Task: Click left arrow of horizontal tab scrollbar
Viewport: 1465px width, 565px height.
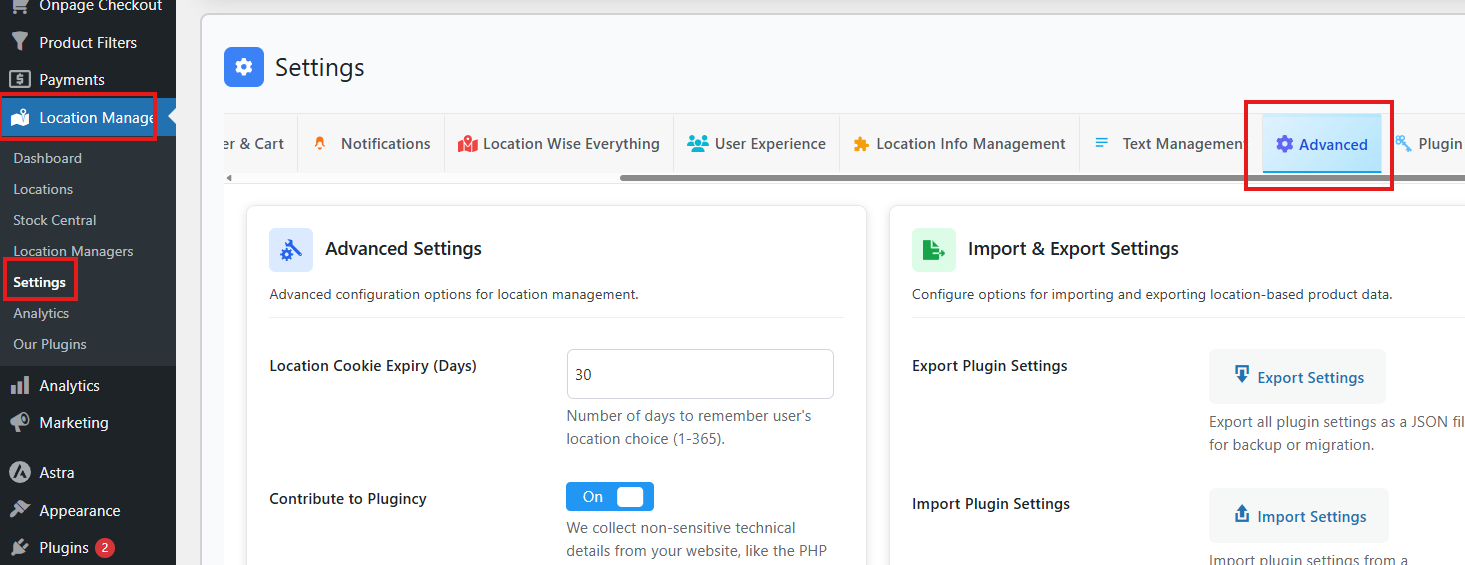Action: tap(229, 178)
